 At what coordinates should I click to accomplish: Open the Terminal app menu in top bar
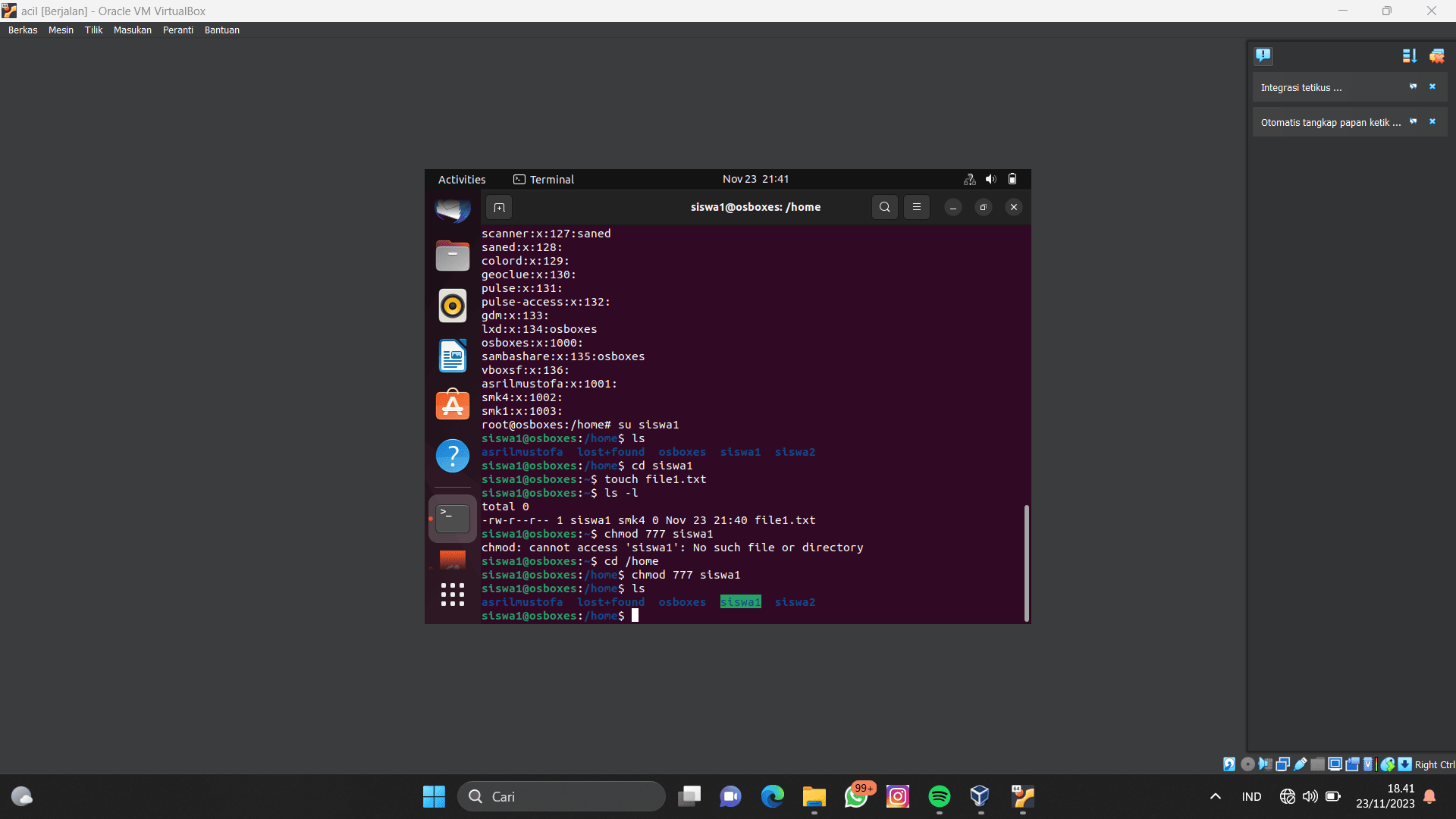(x=544, y=180)
